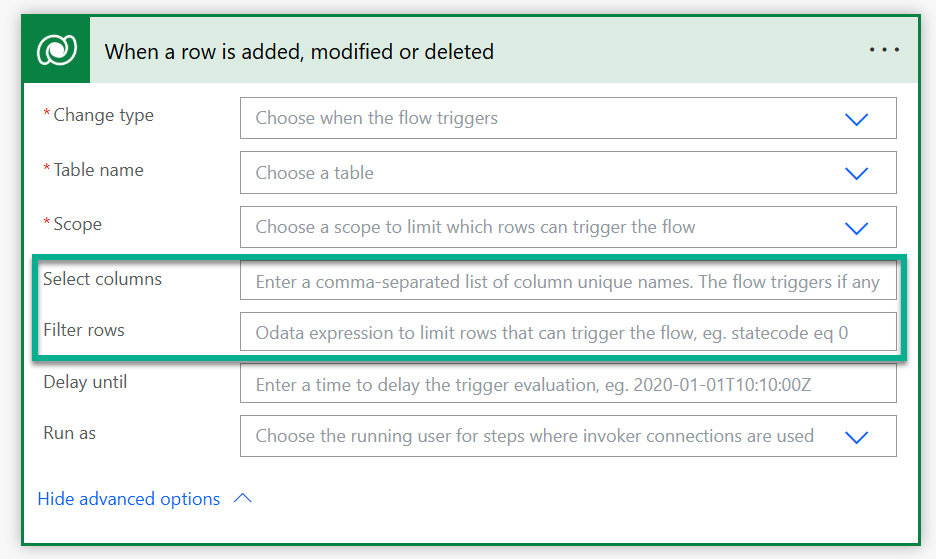Click the upward caret beside Hide advanced options
Screen dimensions: 936x559
click(x=242, y=498)
